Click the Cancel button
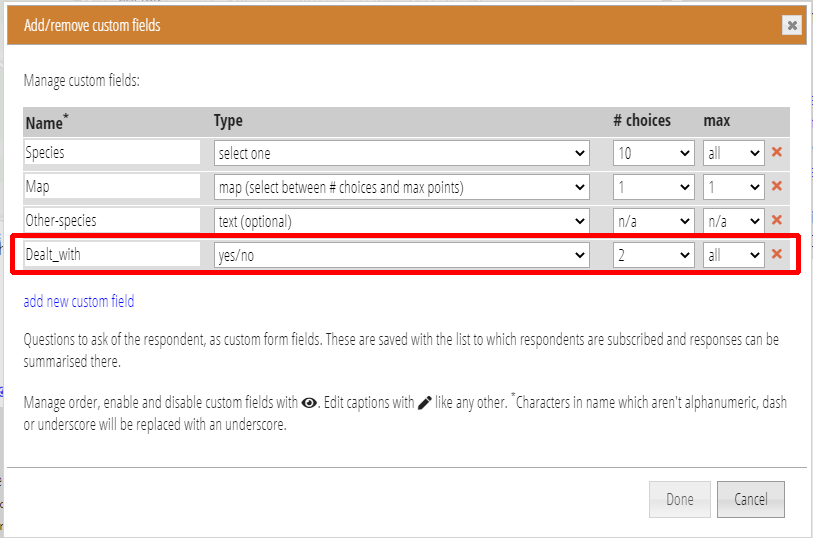The image size is (813, 538). point(751,499)
